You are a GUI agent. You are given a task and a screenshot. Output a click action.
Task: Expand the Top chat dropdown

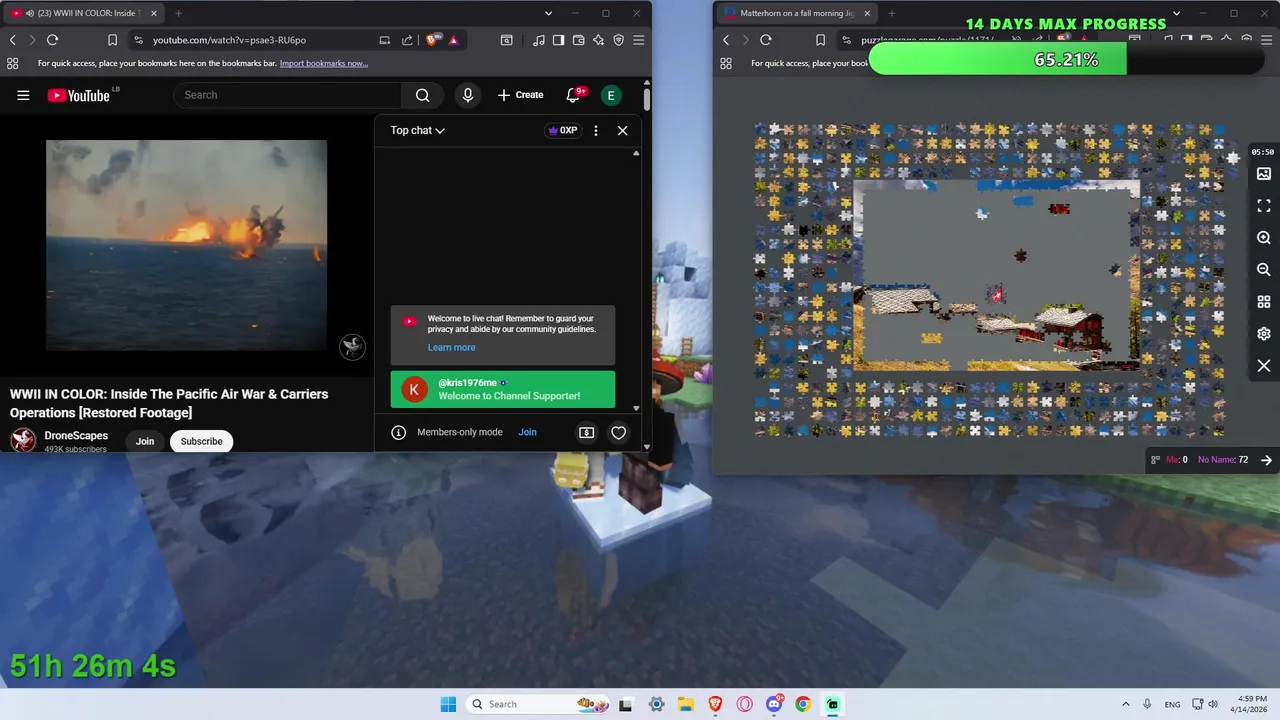point(417,130)
